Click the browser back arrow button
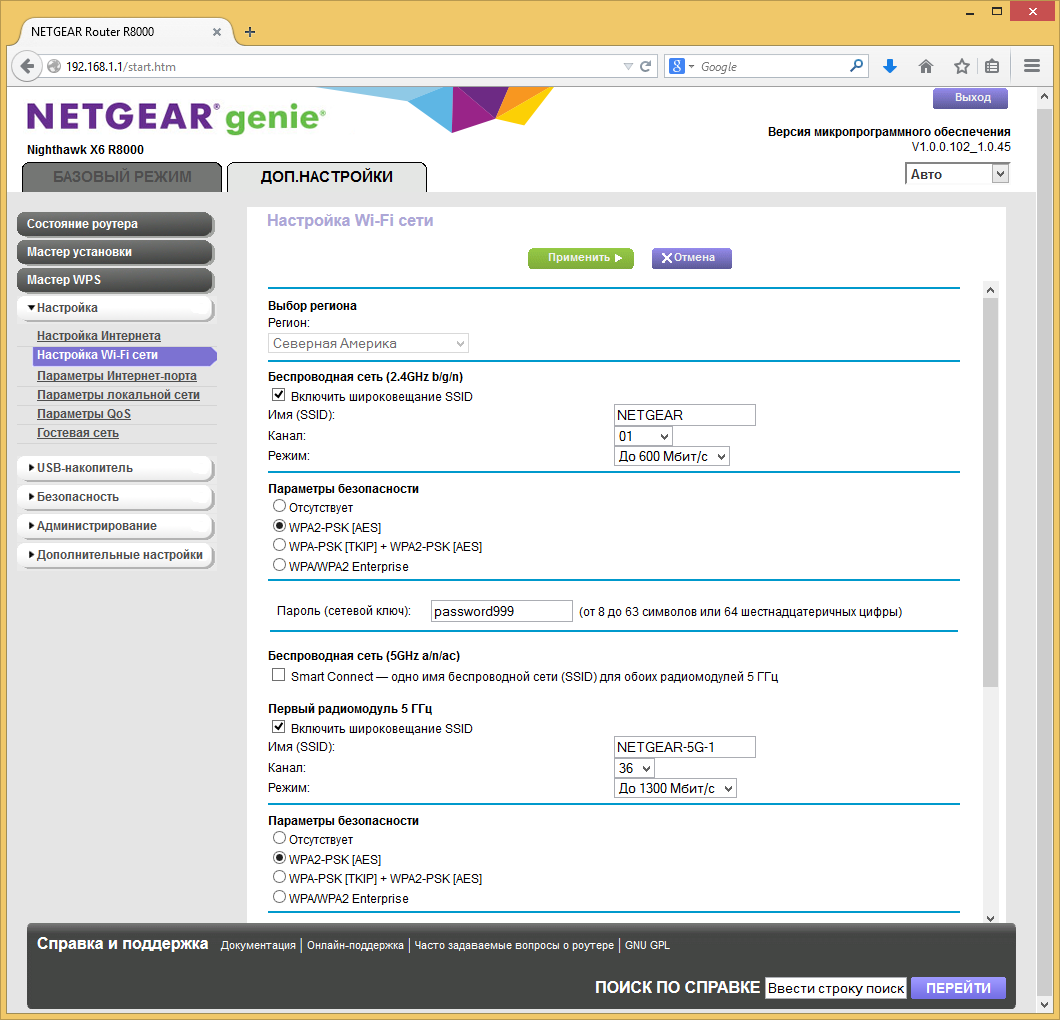This screenshot has width=1060, height=1020. click(x=27, y=66)
